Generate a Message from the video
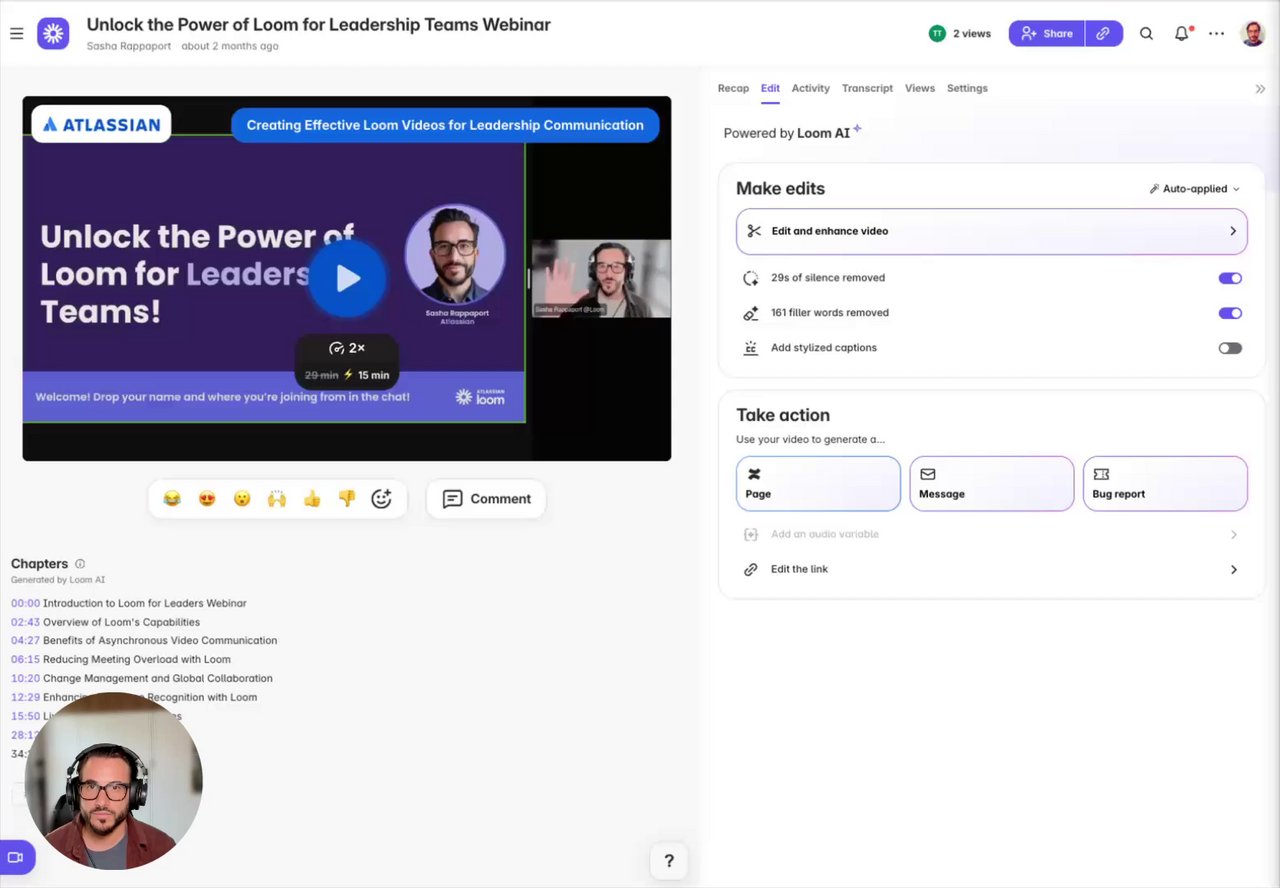 (x=991, y=484)
